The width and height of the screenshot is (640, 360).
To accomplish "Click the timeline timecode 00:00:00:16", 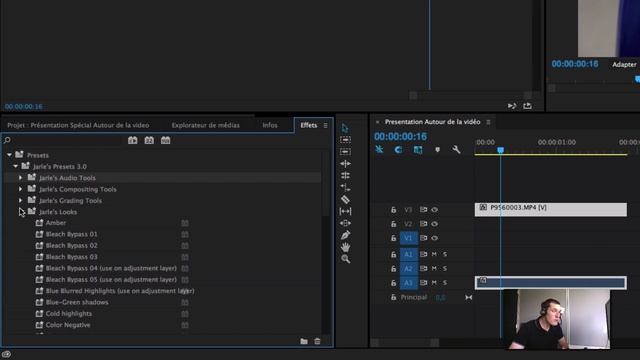I will 400,136.
